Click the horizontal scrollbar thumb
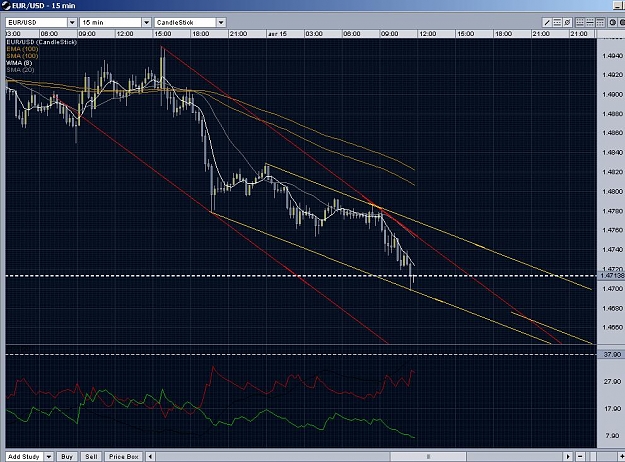The image size is (625, 462). tap(428, 456)
